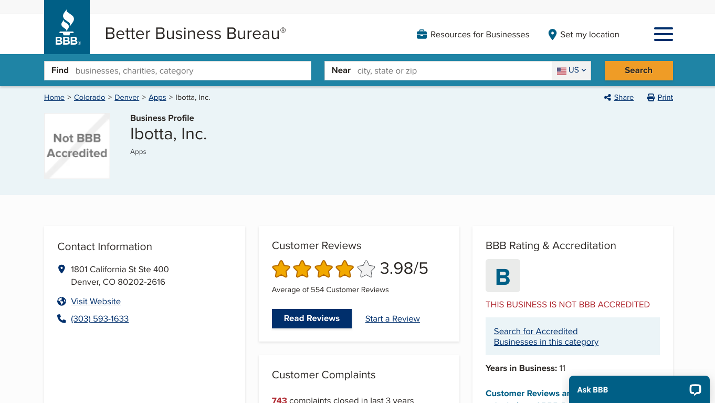The height and width of the screenshot is (403, 715).
Task: Call the (303) 593-1633 phone link
Action: (100, 319)
